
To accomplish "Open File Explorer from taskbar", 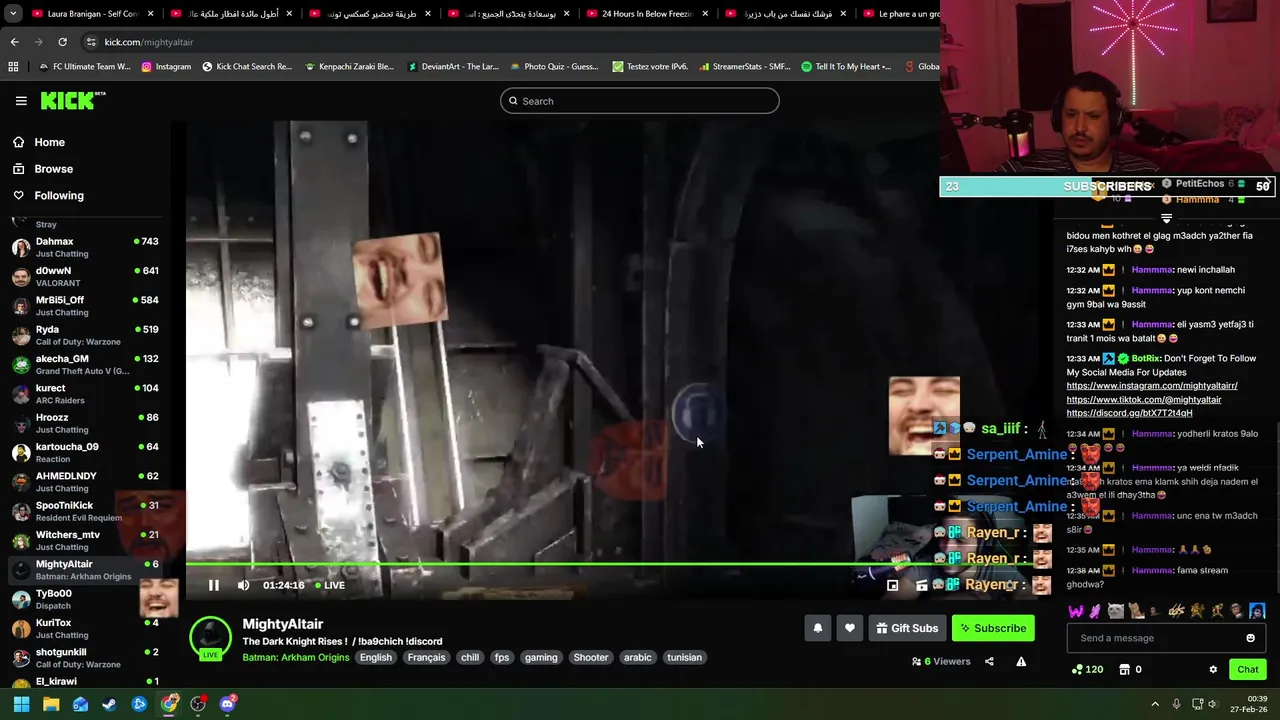I will click(x=51, y=704).
